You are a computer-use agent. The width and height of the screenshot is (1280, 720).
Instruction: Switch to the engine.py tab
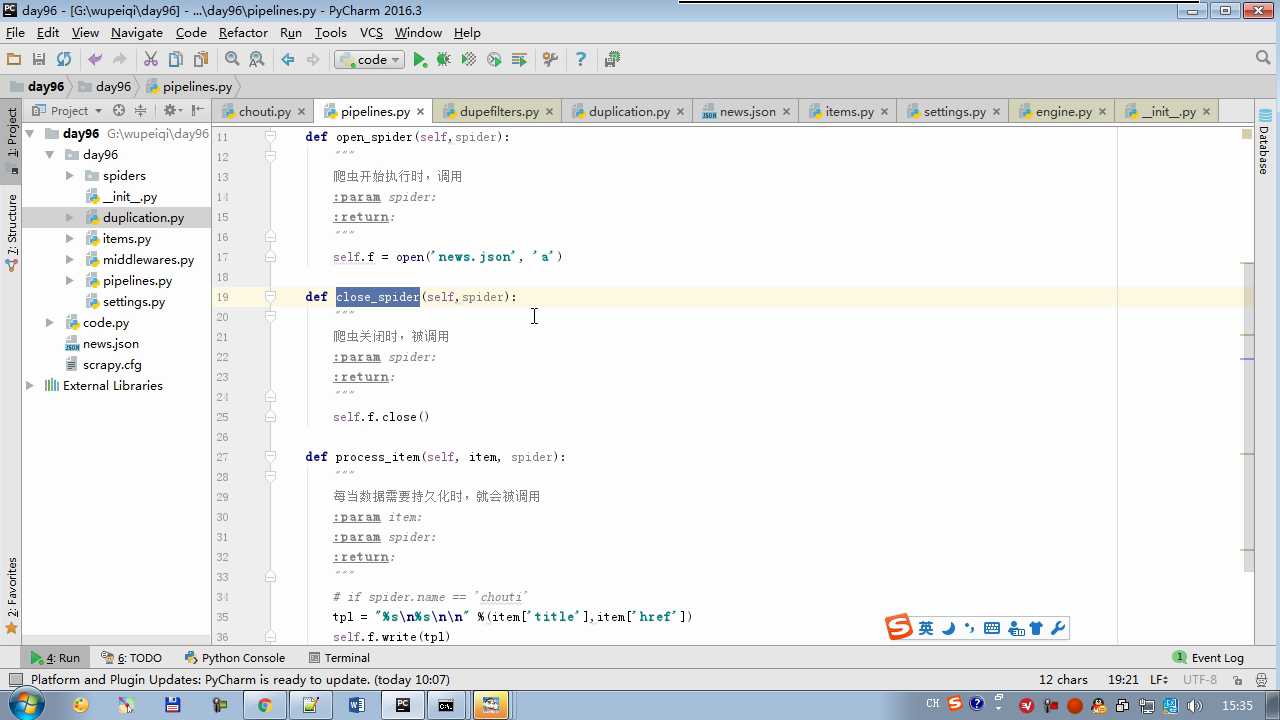click(1064, 111)
